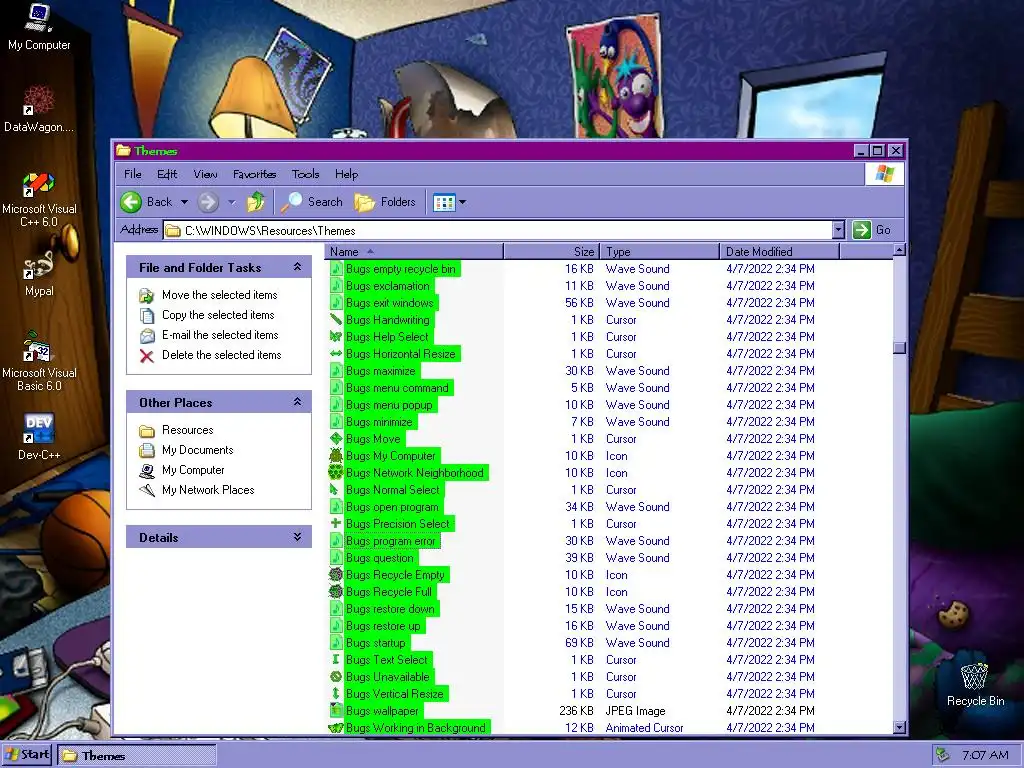Select the Bugs Recycle Empty icon file
Screen dimensions: 1024x768
click(336, 575)
